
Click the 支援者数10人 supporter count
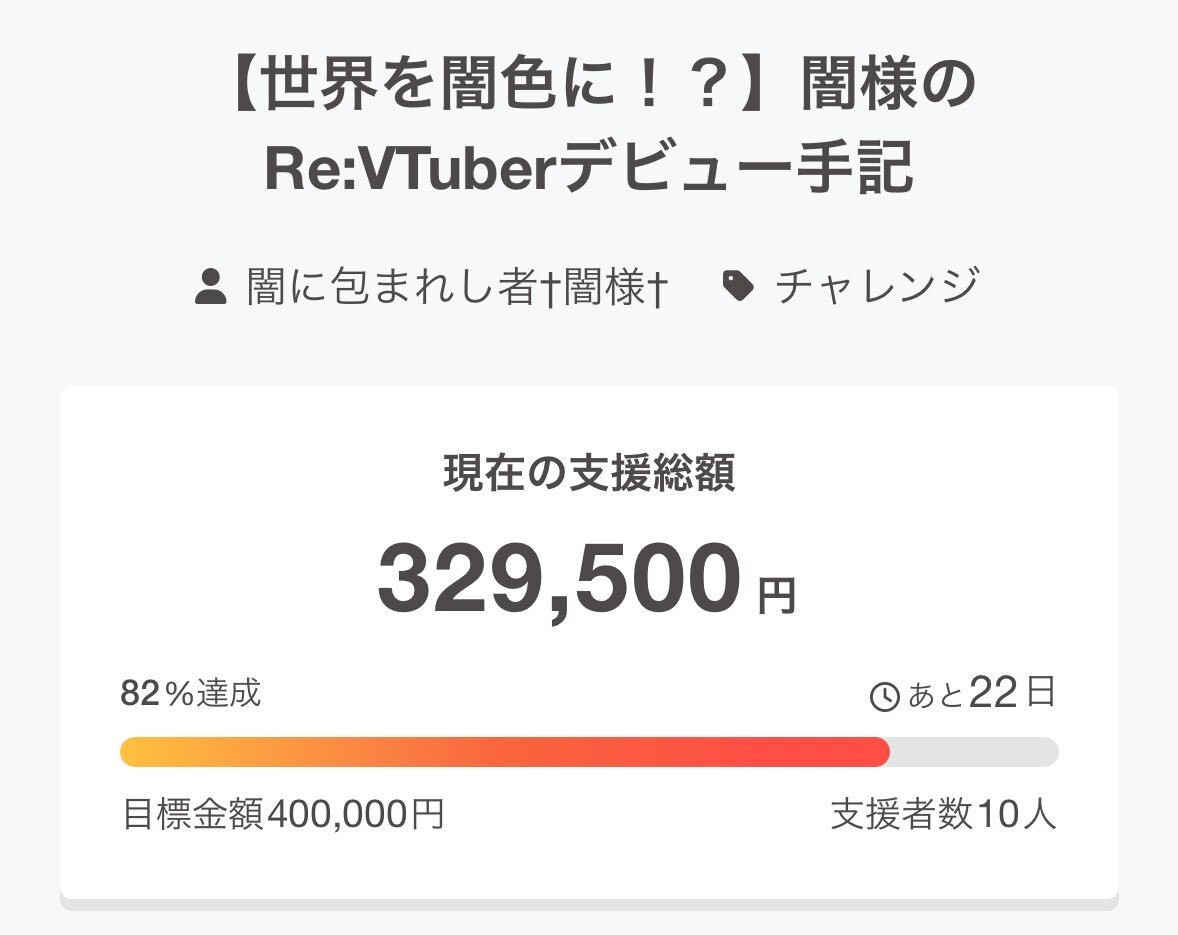click(944, 814)
